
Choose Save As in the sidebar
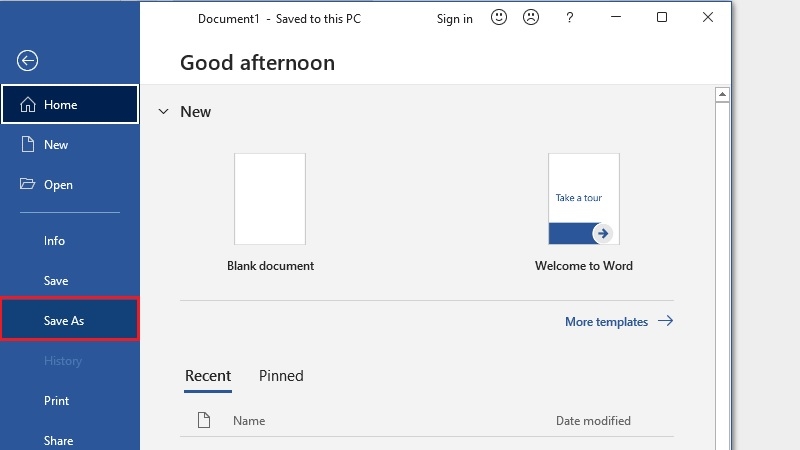pyautogui.click(x=70, y=320)
